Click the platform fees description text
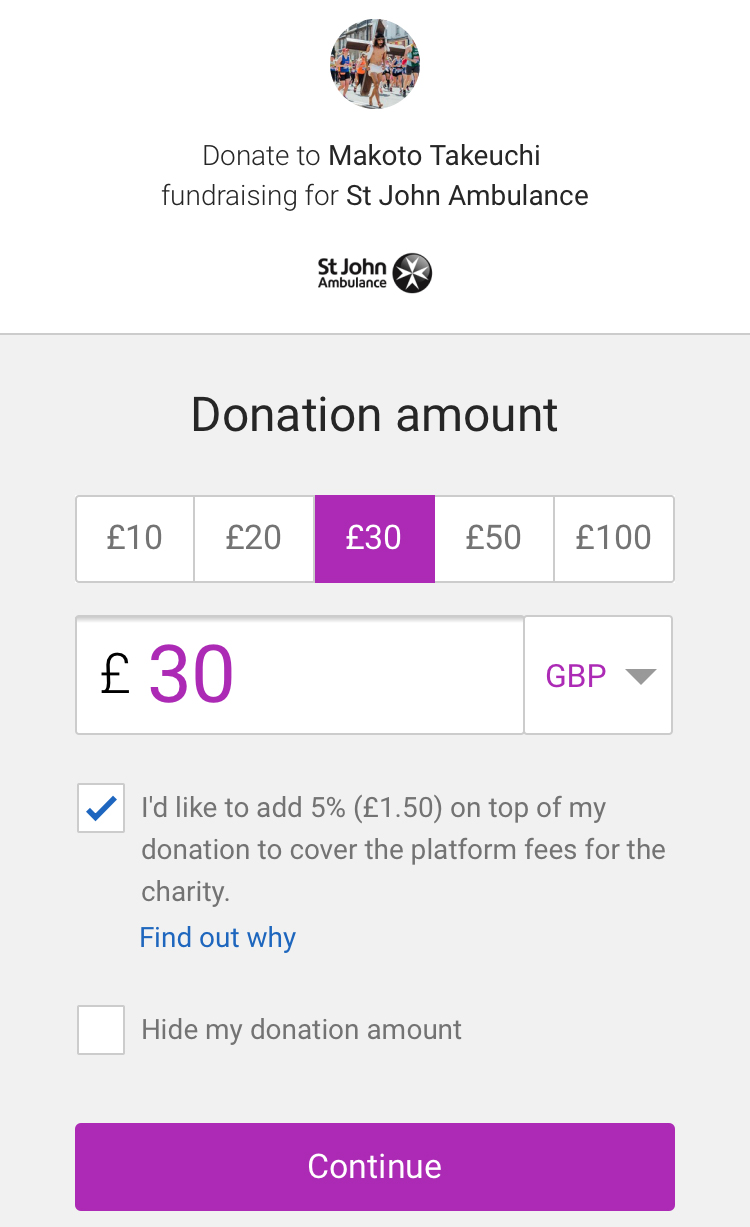 (403, 849)
